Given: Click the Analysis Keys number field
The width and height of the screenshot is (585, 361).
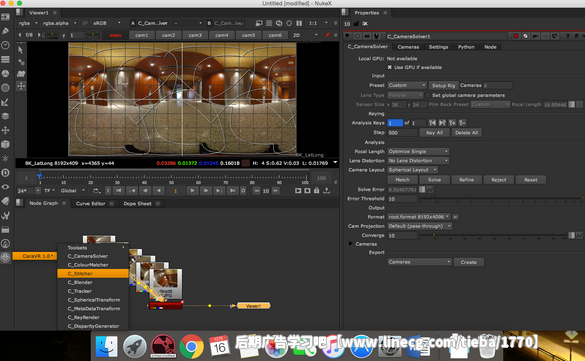Looking at the screenshot, I should pyautogui.click(x=395, y=123).
